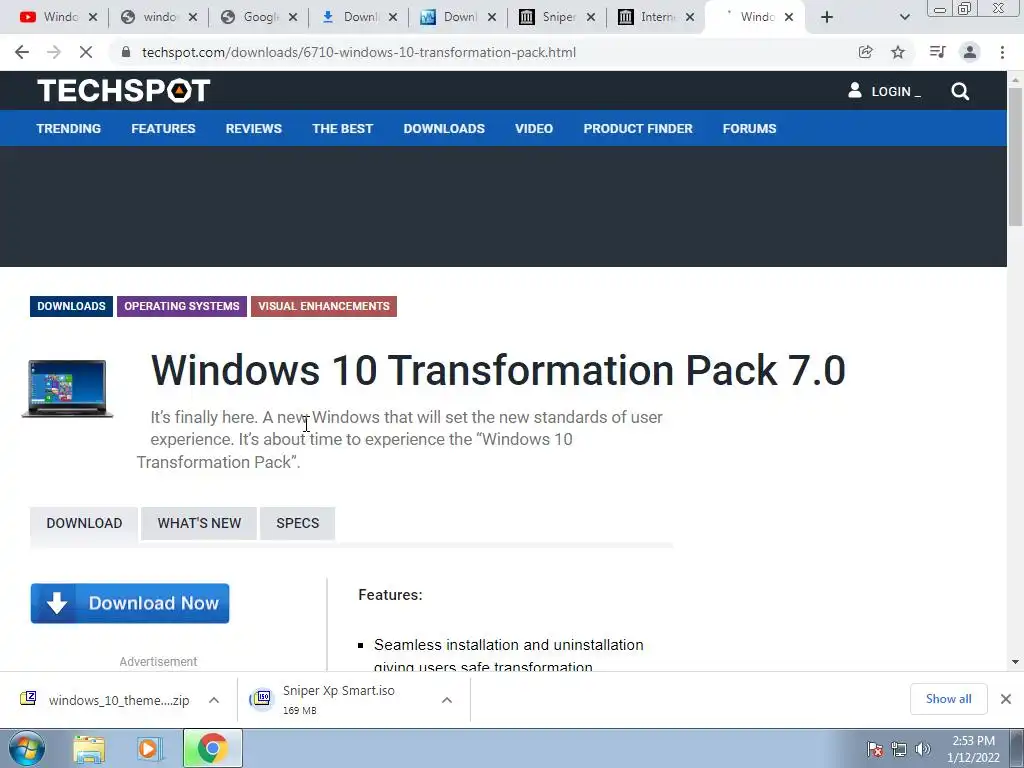This screenshot has width=1024, height=768.
Task: Expand options for windows_10_theme zip download
Action: [x=214, y=700]
